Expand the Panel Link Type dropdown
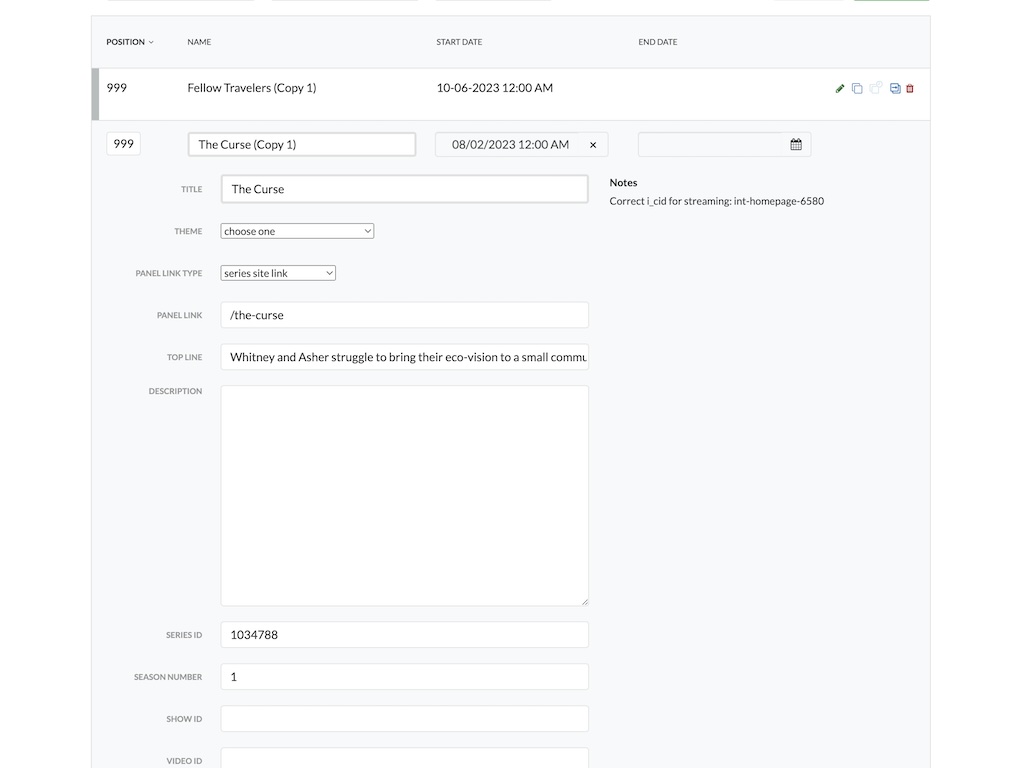Viewport: 1023px width, 768px height. (278, 273)
